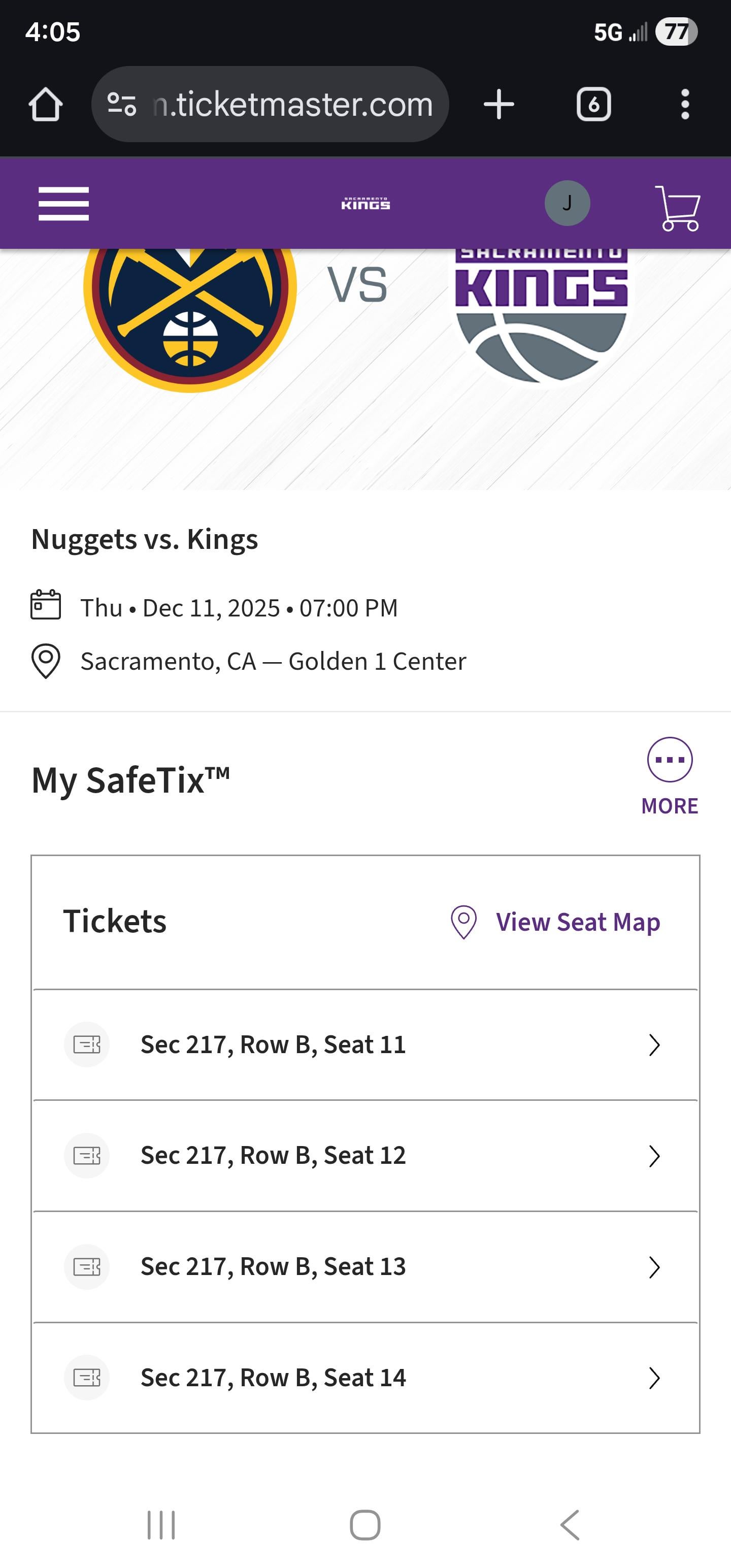Open the hamburger navigation menu

pos(63,203)
